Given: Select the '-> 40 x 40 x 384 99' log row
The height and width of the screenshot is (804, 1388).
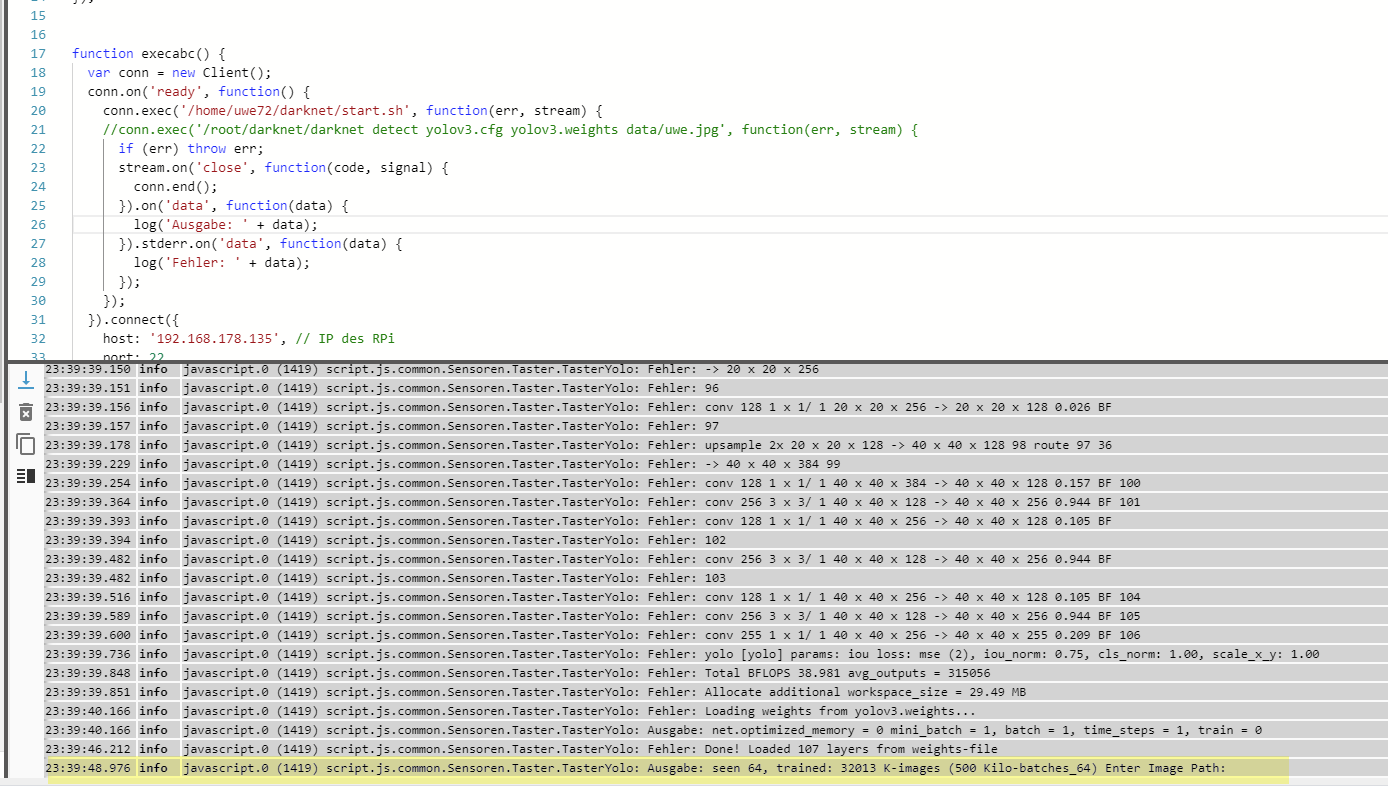Looking at the screenshot, I should (715, 464).
